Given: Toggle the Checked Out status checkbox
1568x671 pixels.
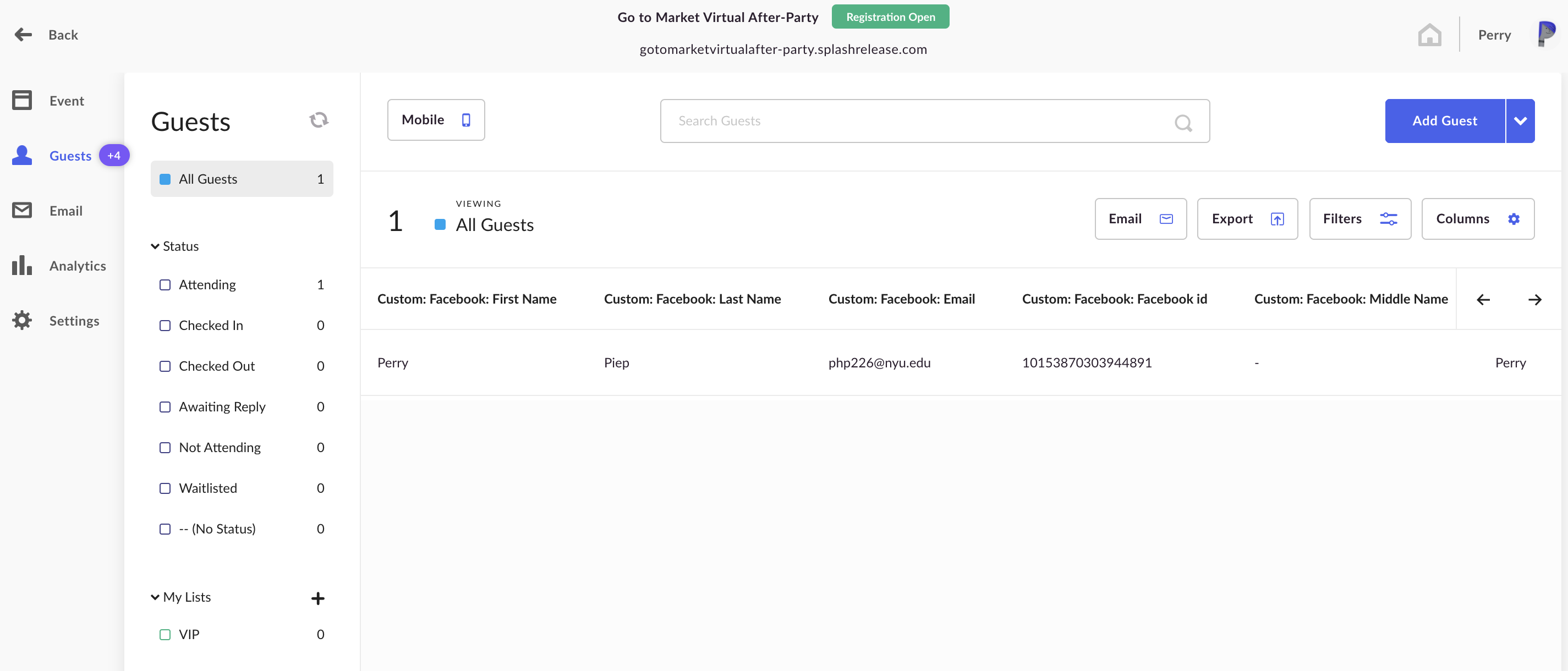Looking at the screenshot, I should tap(165, 366).
